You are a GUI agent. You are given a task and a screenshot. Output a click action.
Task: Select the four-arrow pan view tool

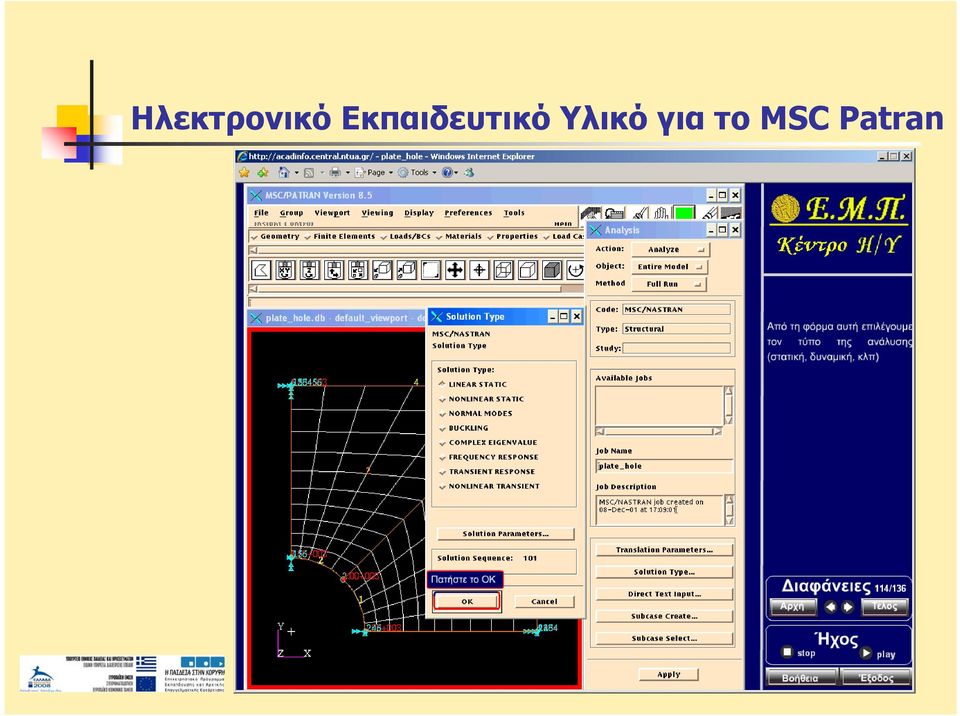click(x=455, y=270)
